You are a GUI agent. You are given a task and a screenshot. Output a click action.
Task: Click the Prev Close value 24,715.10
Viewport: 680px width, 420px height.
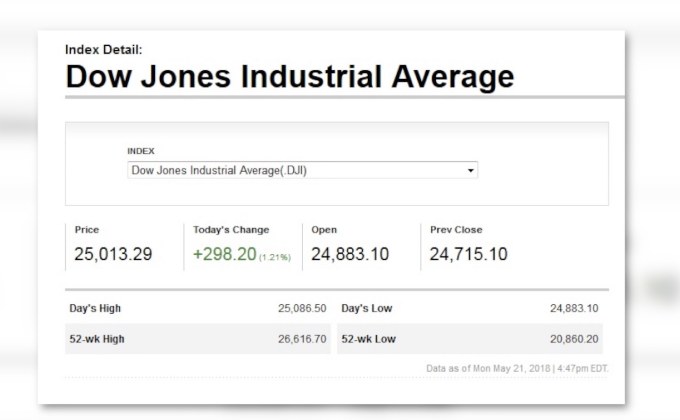coord(468,254)
